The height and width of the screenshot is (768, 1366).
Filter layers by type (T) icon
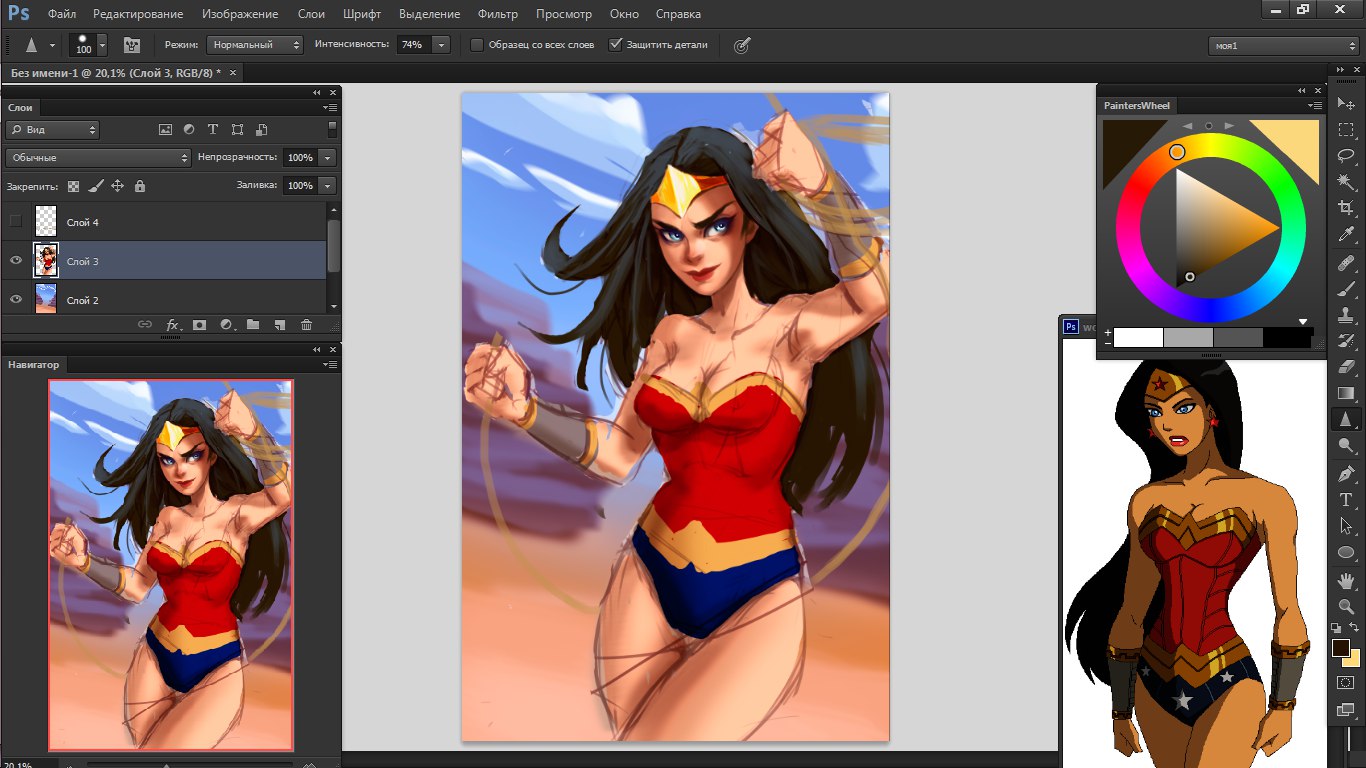[213, 129]
